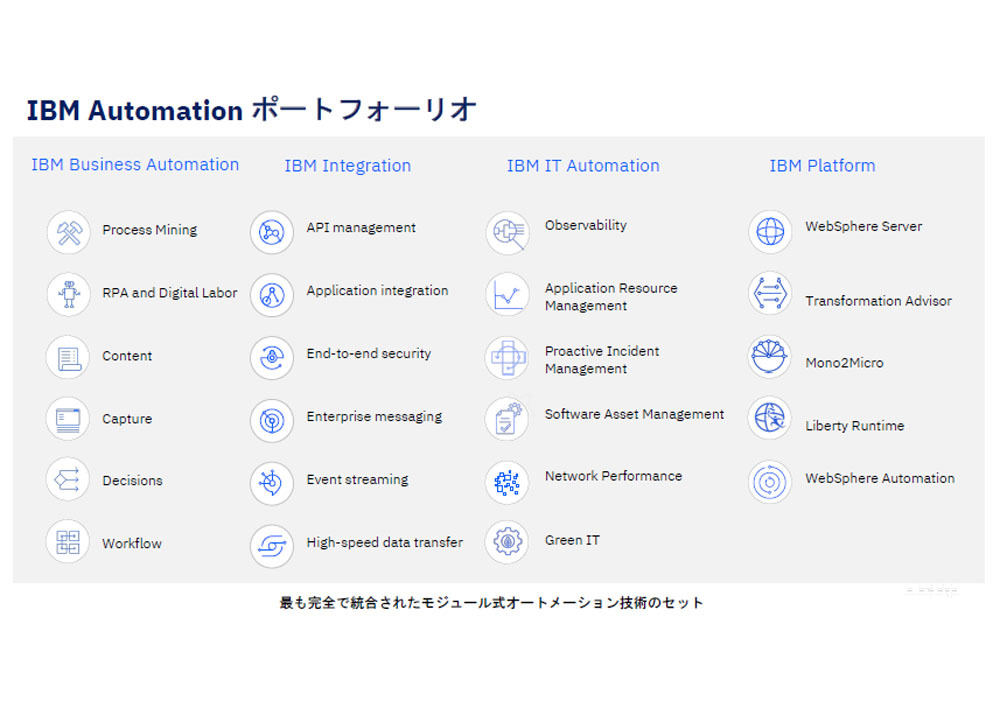Click the Mono2Micro icon
Viewport: 1000px width, 701px height.
pos(770,357)
